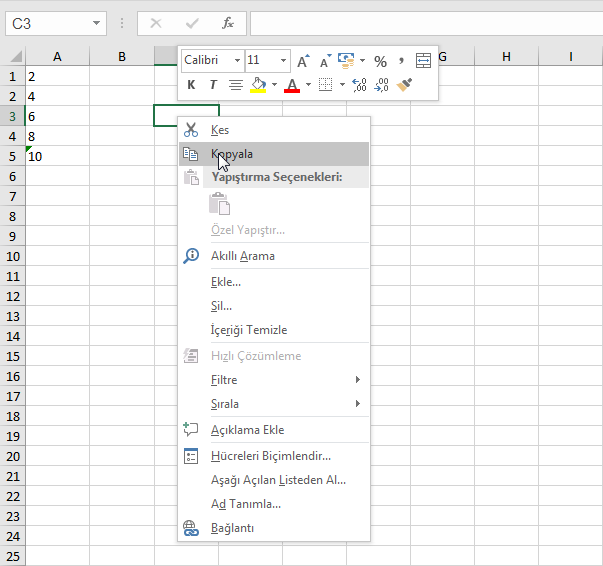The width and height of the screenshot is (603, 566).
Task: Select İçeriği Temizle menu entry
Action: pyautogui.click(x=274, y=330)
